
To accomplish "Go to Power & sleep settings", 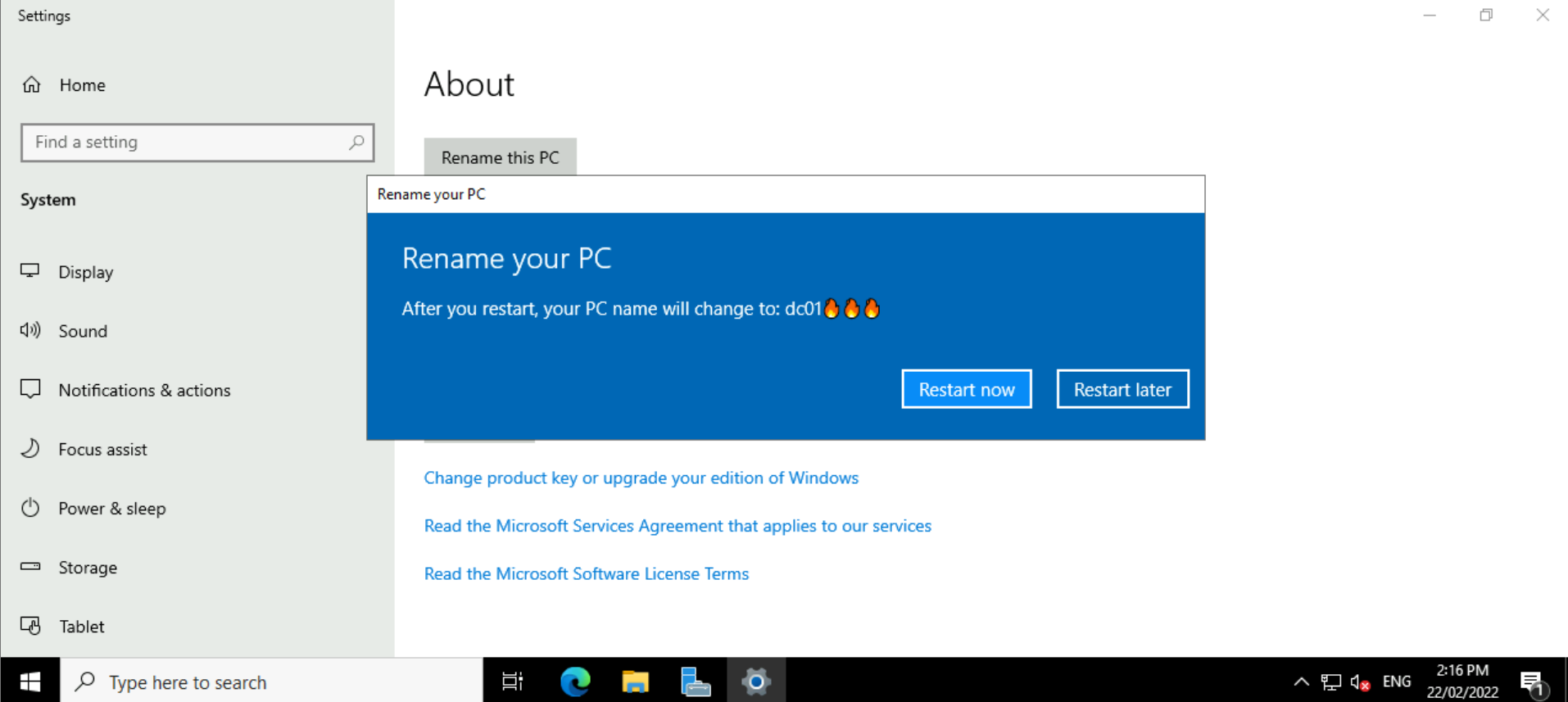I will (x=111, y=508).
